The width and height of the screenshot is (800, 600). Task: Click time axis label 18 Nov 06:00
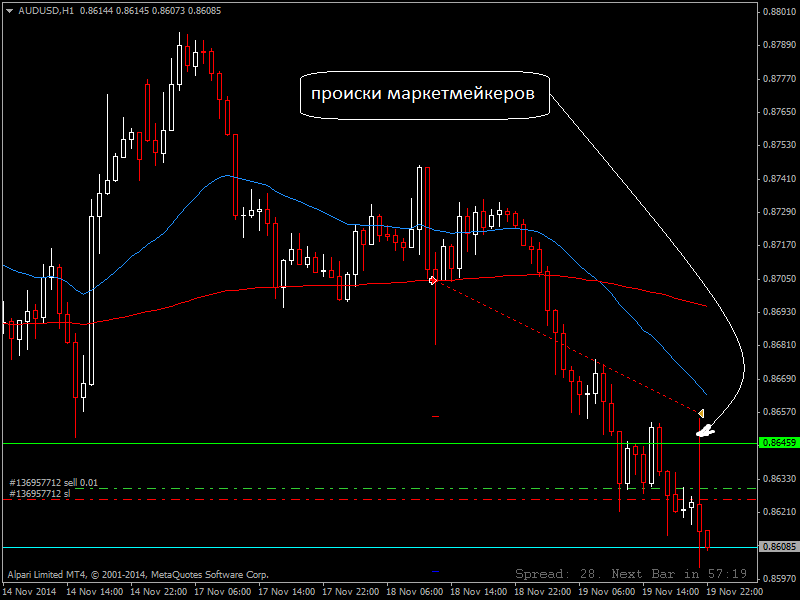point(414,592)
